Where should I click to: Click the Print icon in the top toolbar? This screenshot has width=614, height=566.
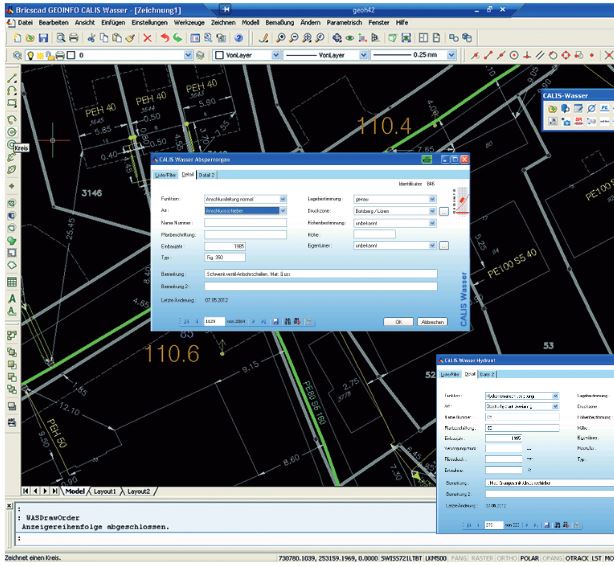74,38
